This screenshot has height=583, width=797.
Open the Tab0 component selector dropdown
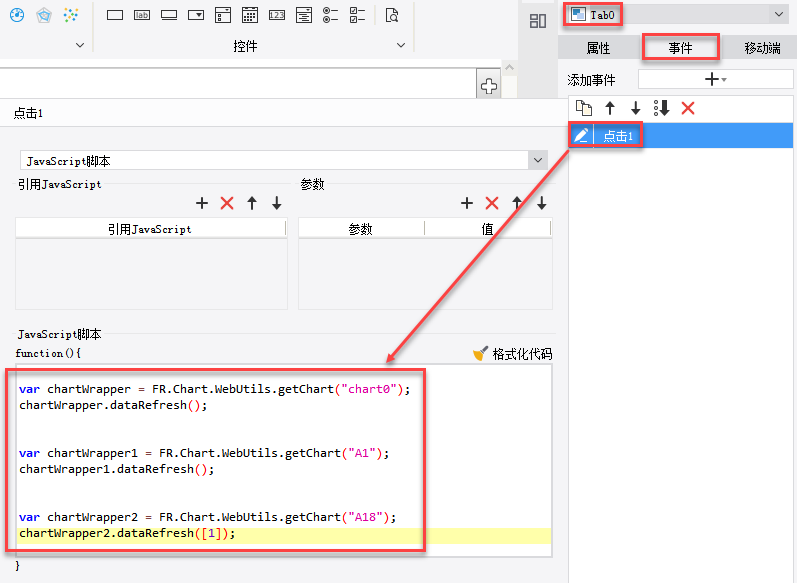click(778, 14)
